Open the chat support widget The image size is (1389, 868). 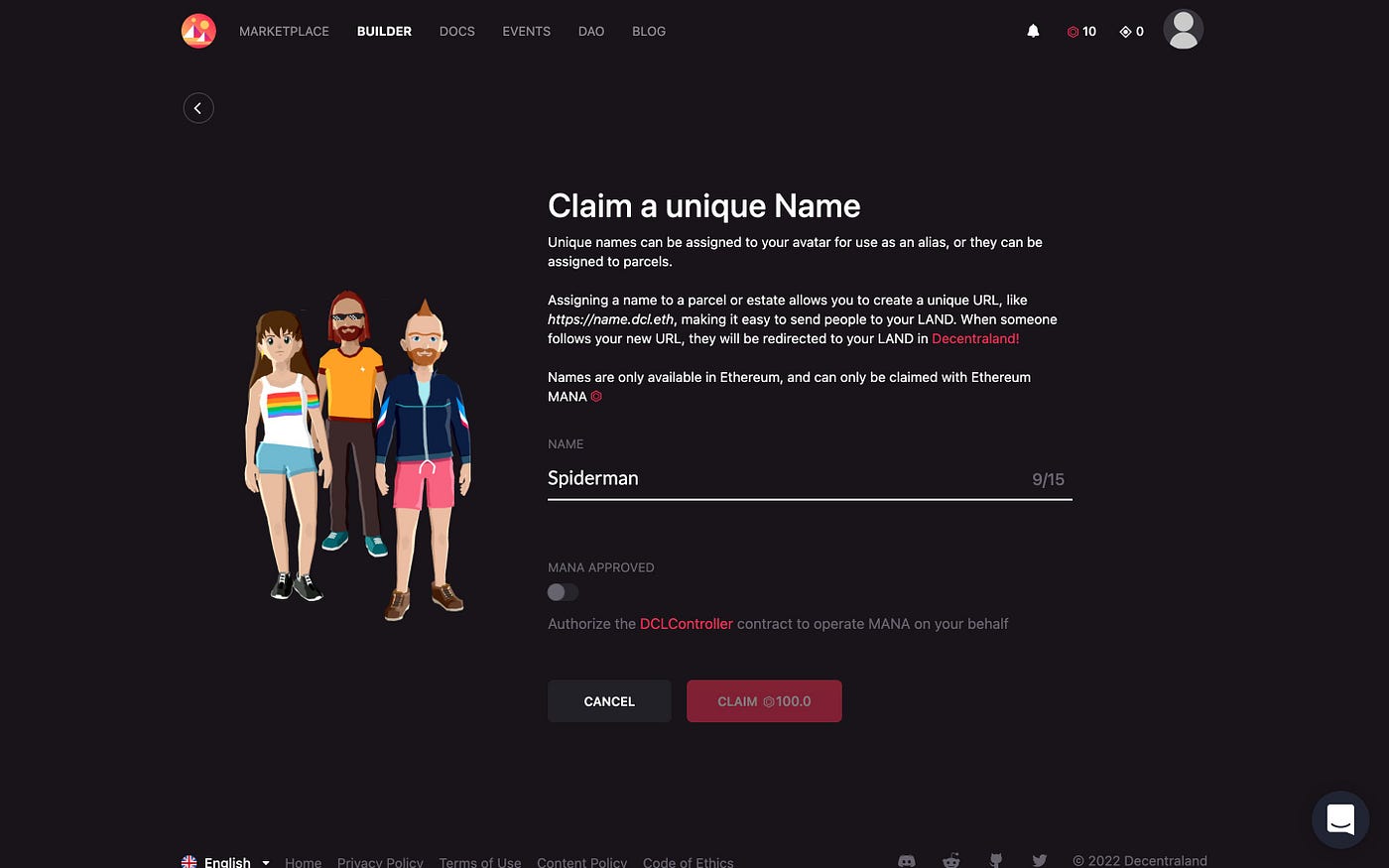click(1340, 819)
